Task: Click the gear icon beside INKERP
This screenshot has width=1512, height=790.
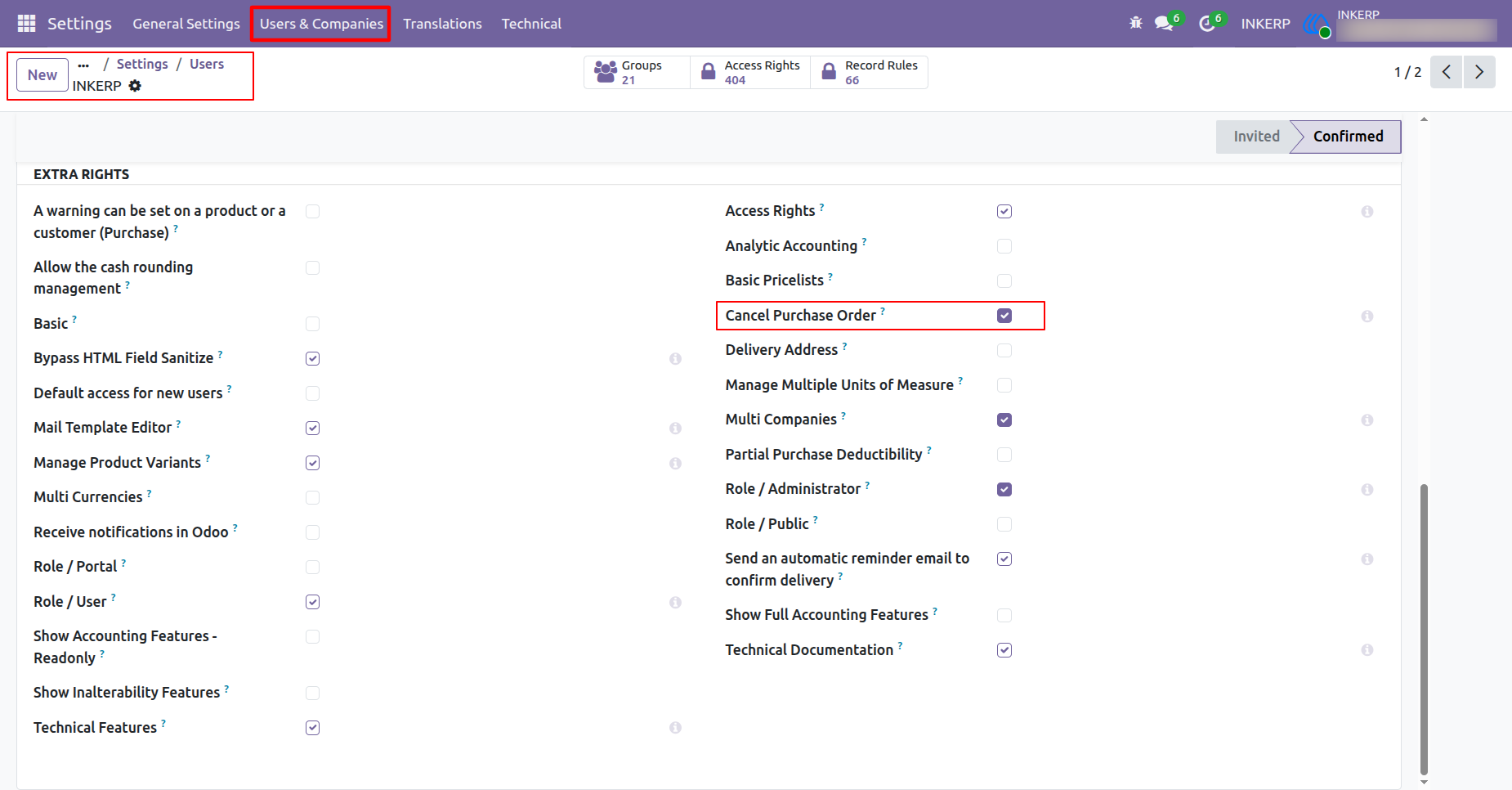Action: [x=136, y=86]
